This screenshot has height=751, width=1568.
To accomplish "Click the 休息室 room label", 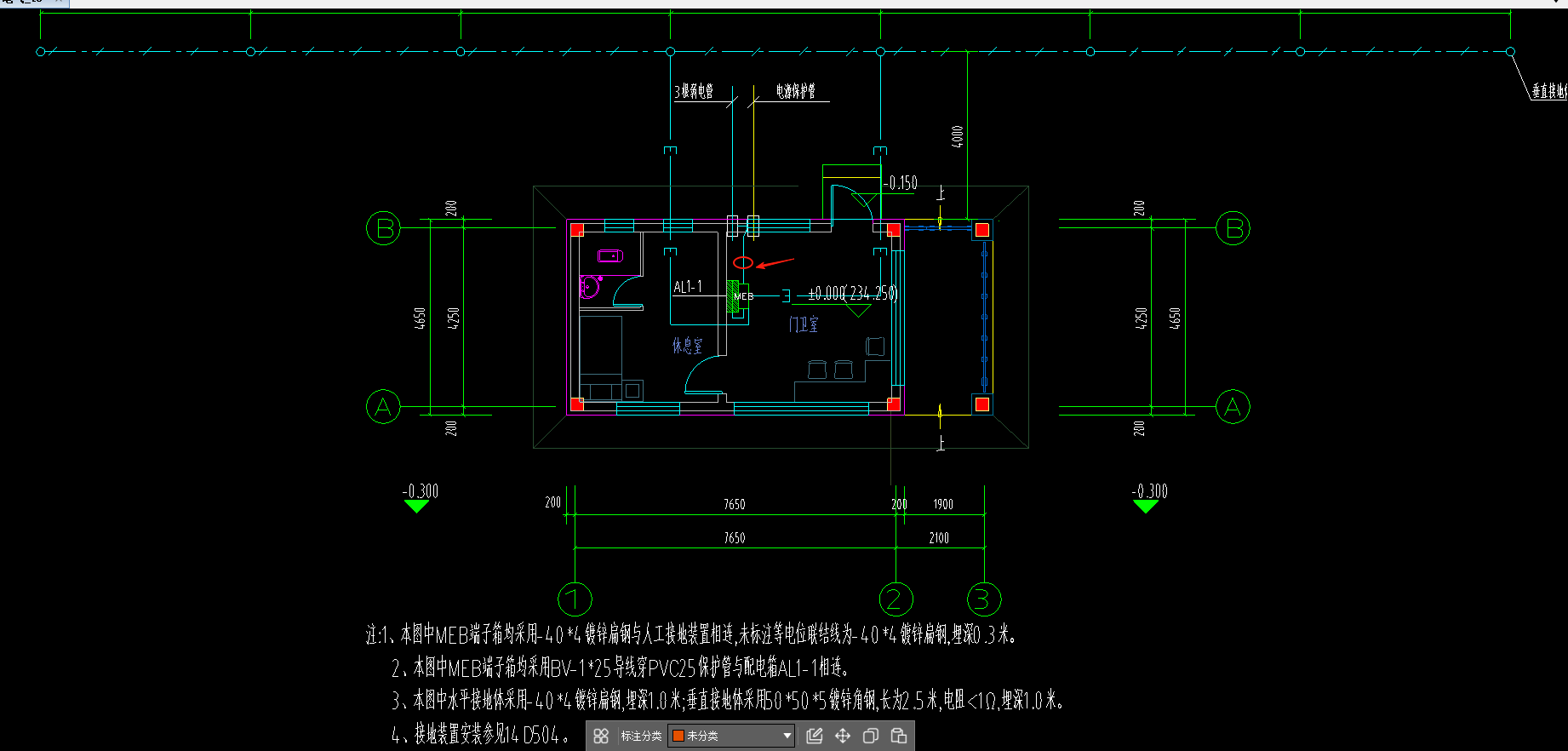I will (688, 345).
